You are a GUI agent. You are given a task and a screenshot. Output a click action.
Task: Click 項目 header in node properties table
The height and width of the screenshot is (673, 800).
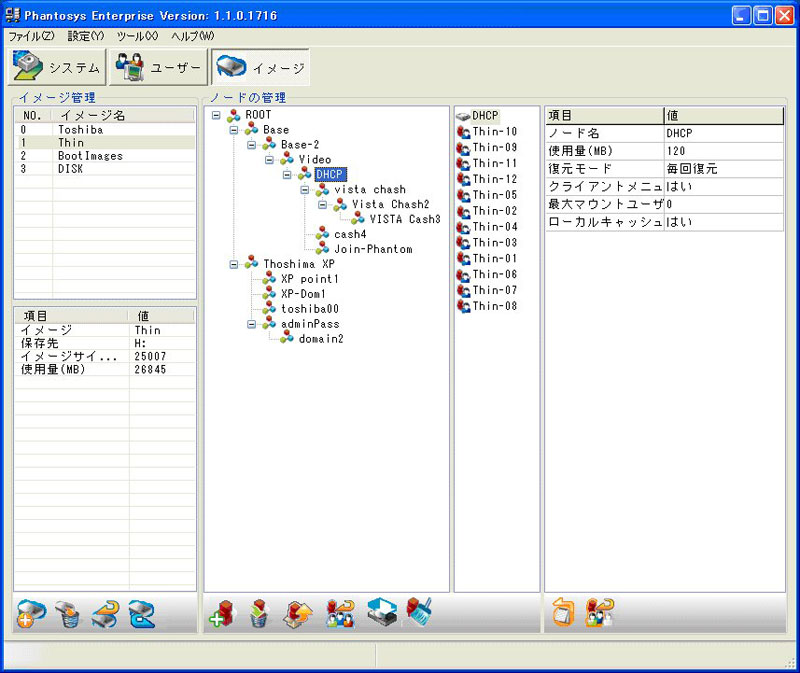[605, 115]
